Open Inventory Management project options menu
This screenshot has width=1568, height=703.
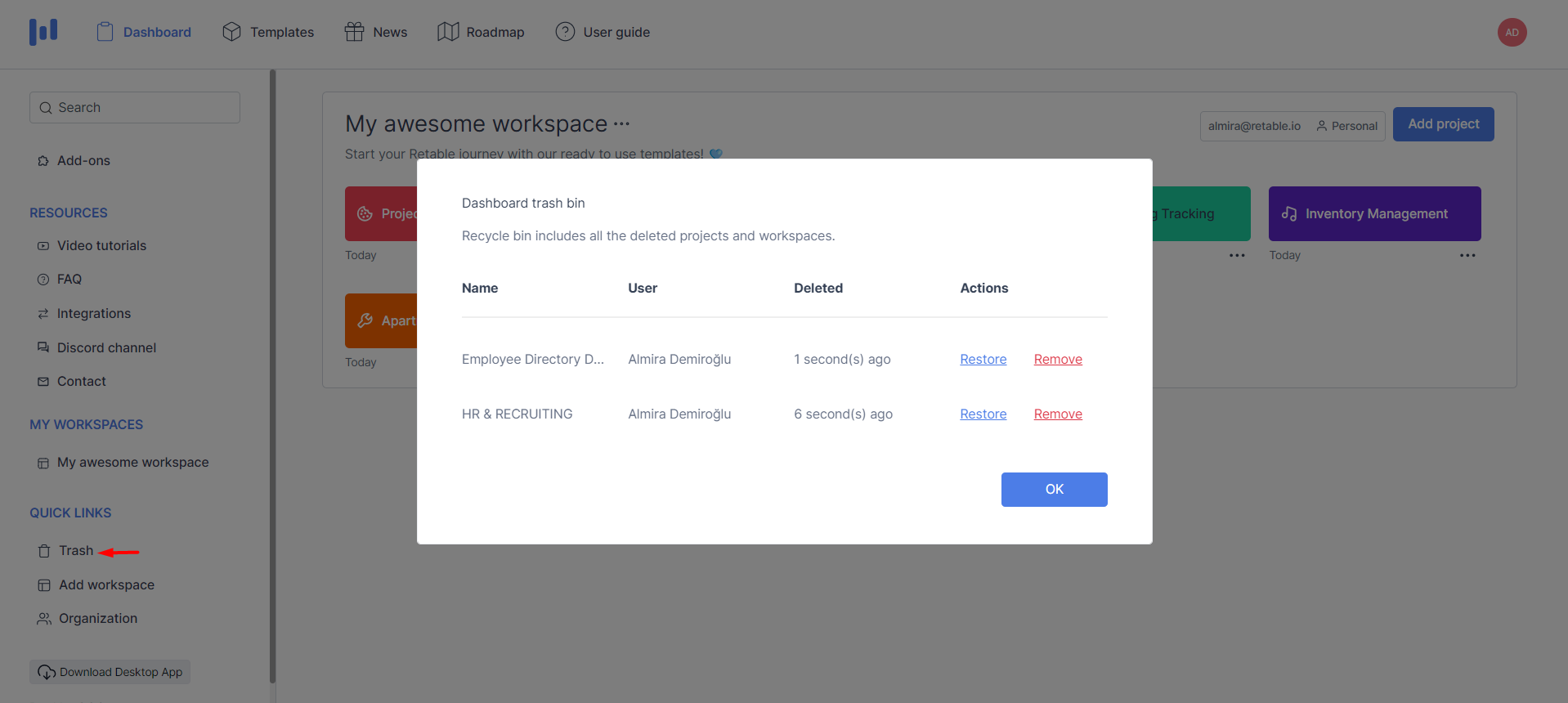(1467, 256)
